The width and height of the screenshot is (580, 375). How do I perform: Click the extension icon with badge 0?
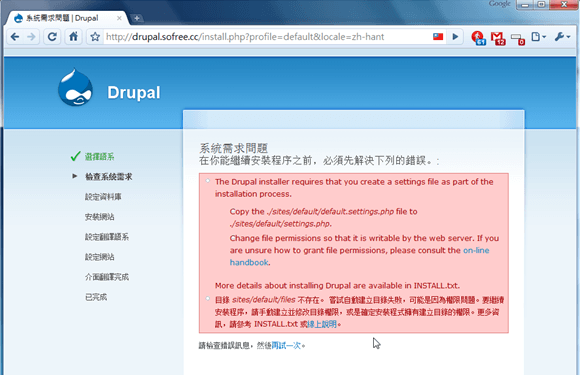click(517, 38)
